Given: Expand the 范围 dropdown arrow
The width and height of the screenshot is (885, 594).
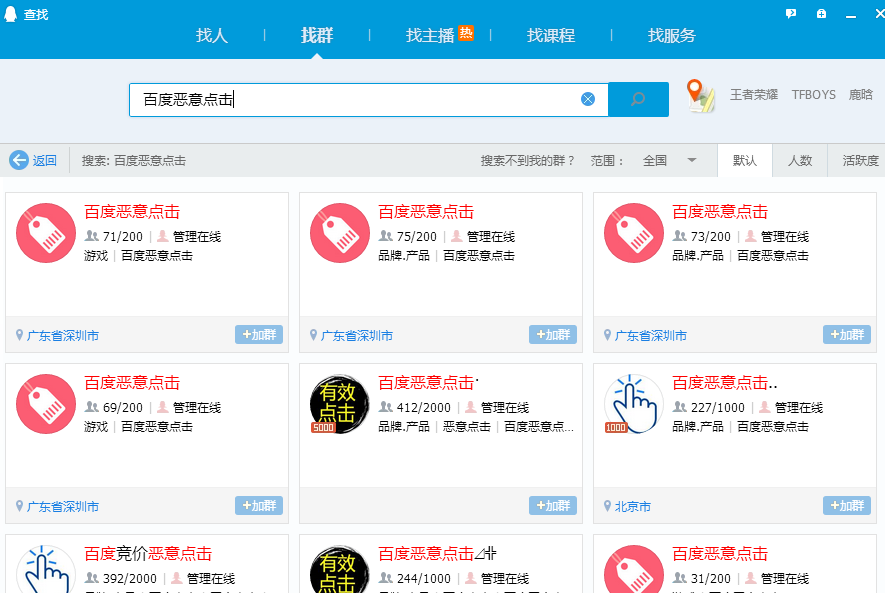Looking at the screenshot, I should pyautogui.click(x=691, y=160).
